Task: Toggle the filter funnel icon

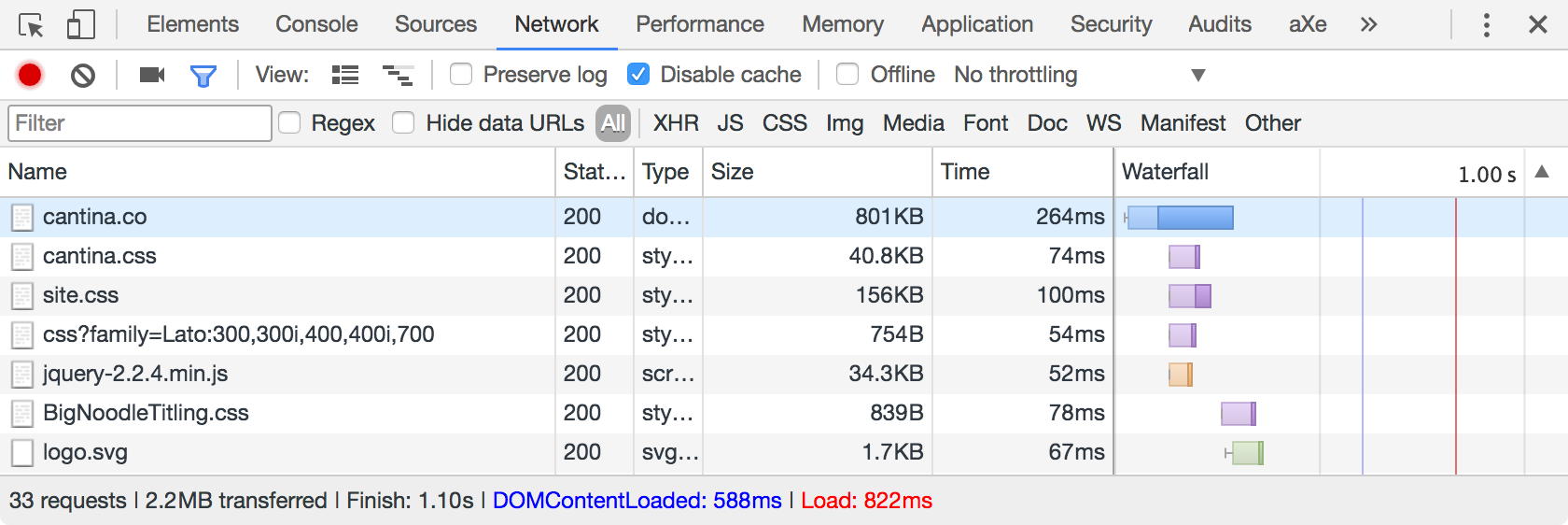Action: click(x=203, y=75)
